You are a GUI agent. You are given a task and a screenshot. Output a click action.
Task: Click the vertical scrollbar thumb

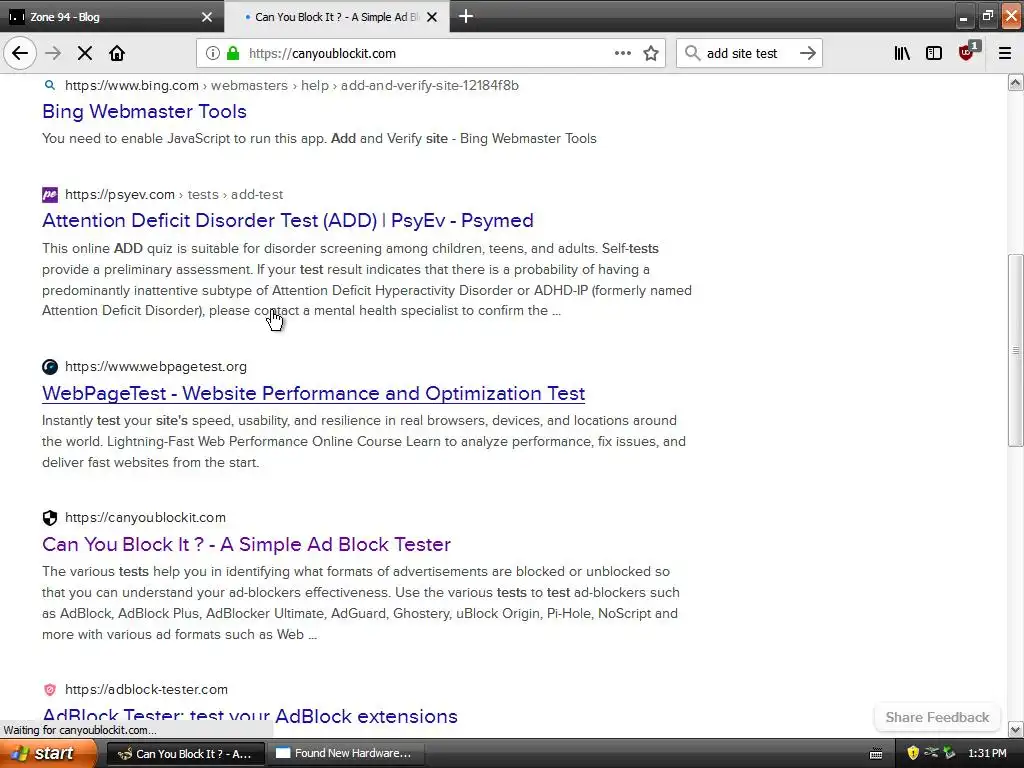1015,351
